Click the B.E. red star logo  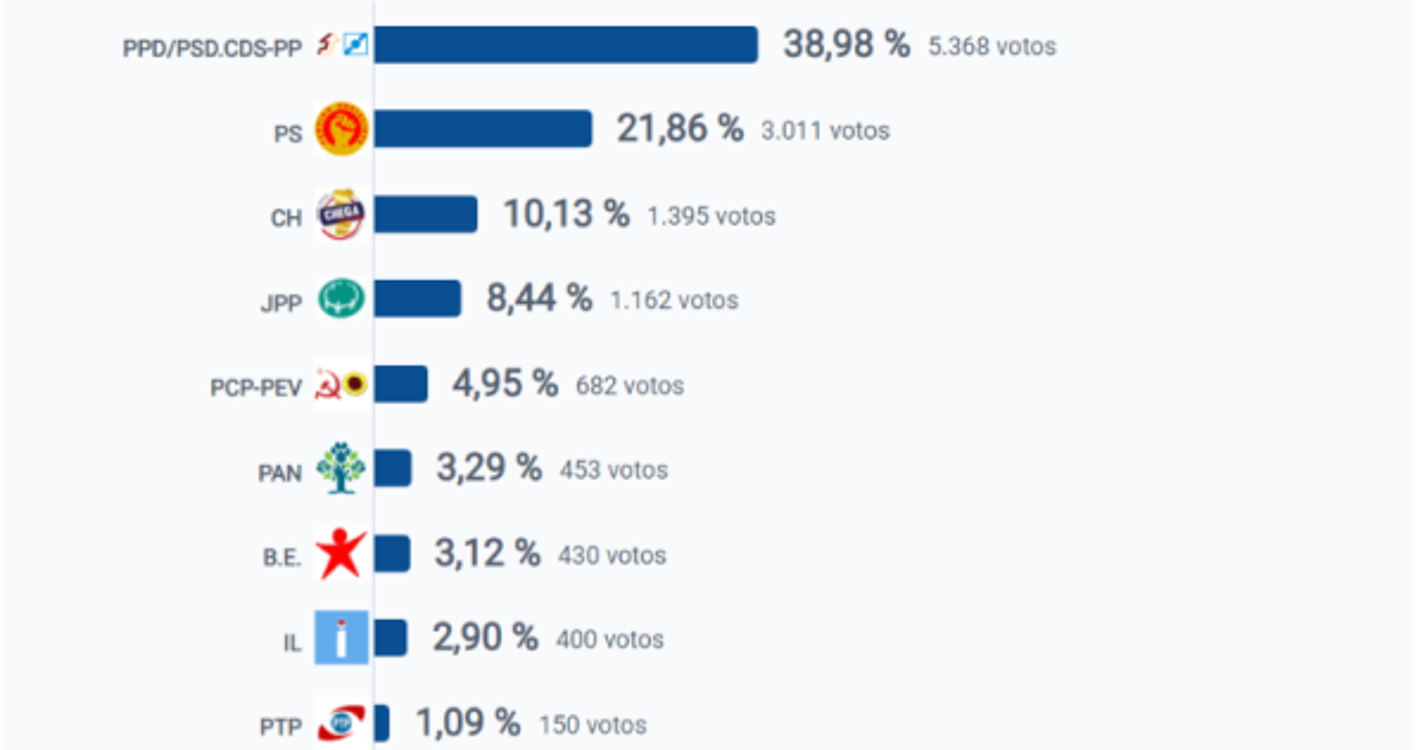pyautogui.click(x=341, y=554)
